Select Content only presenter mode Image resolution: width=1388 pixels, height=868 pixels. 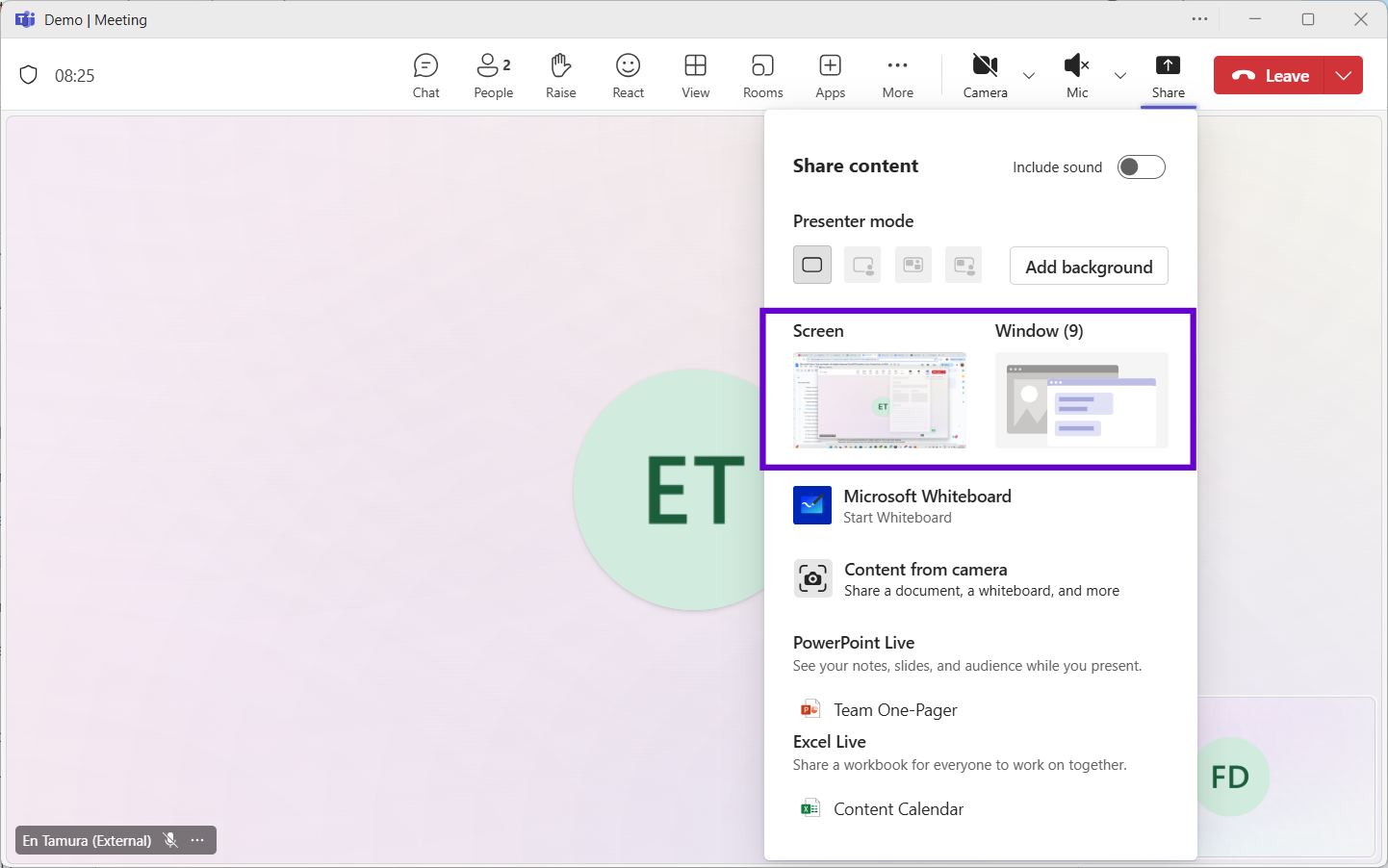(x=812, y=265)
